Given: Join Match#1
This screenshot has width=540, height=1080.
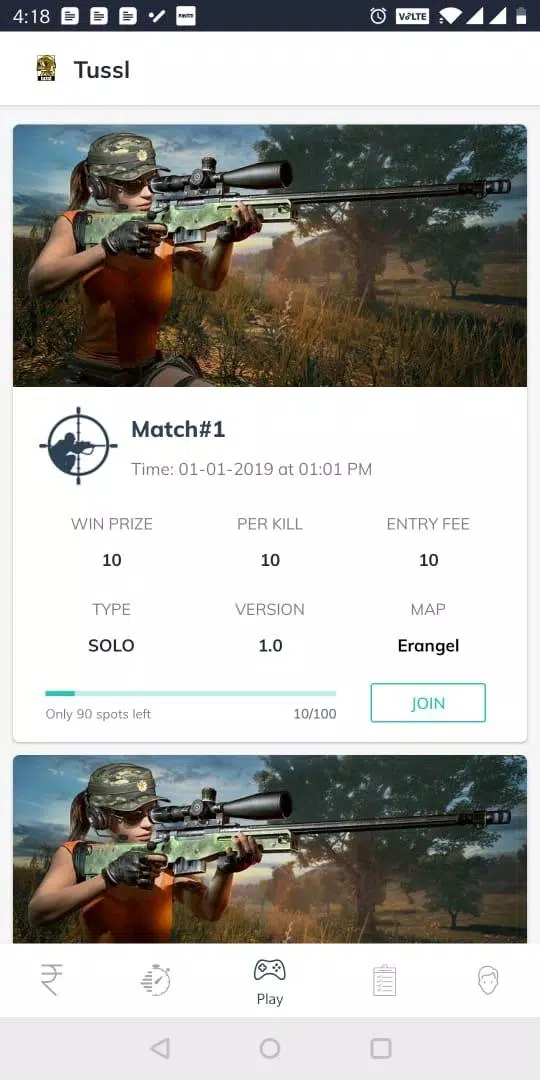Looking at the screenshot, I should [428, 703].
